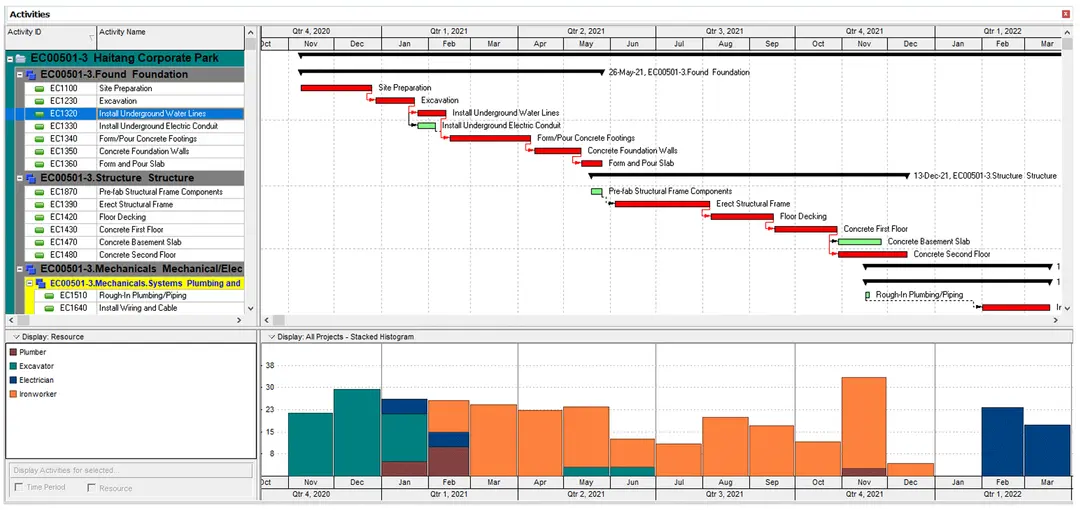Viewport: 1080px width, 510px height.
Task: Enable the Time Period checkbox
Action: [x=19, y=488]
